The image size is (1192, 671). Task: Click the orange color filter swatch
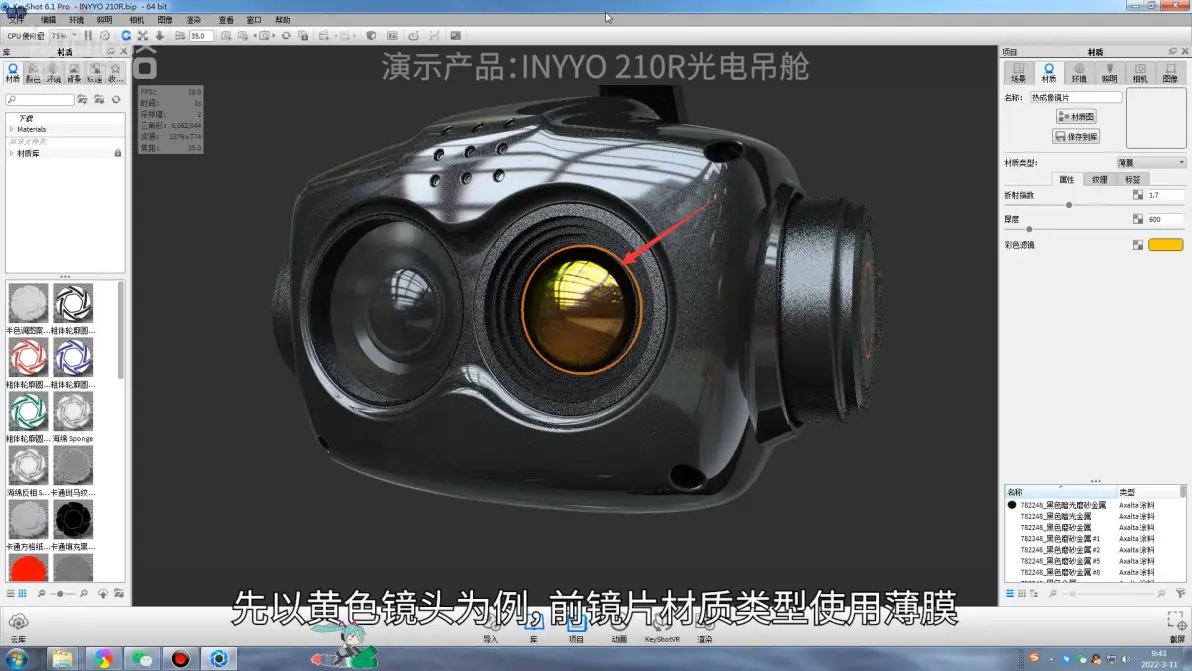[1165, 245]
